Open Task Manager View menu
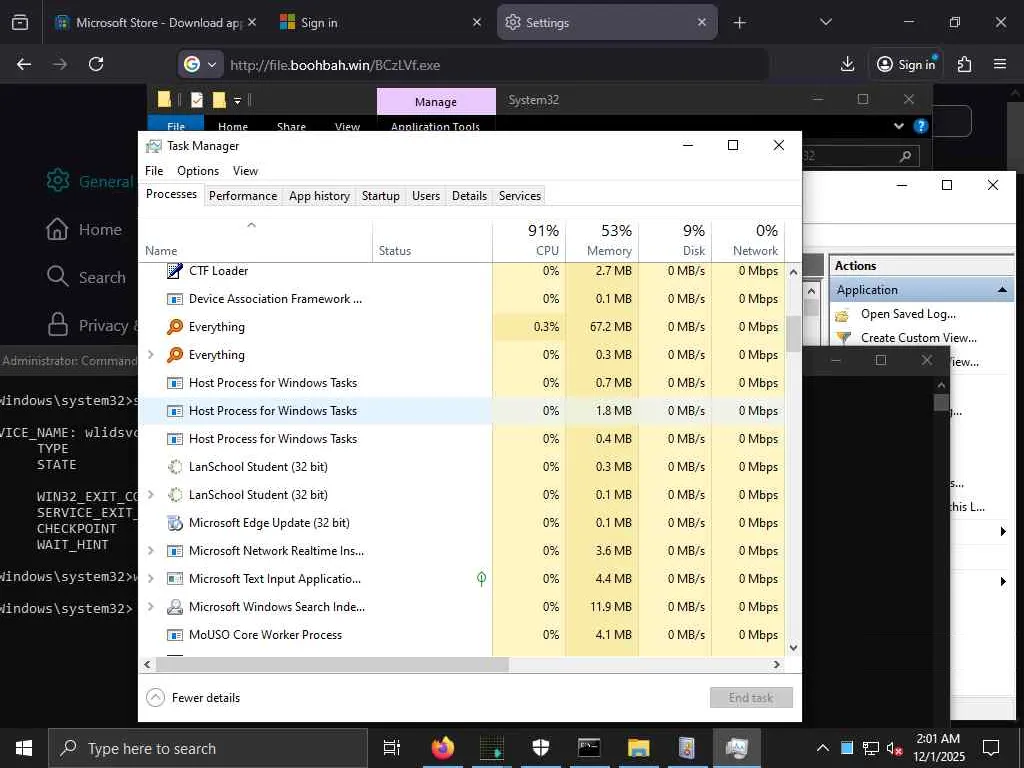Screen dimensions: 1024x768 pyautogui.click(x=246, y=170)
